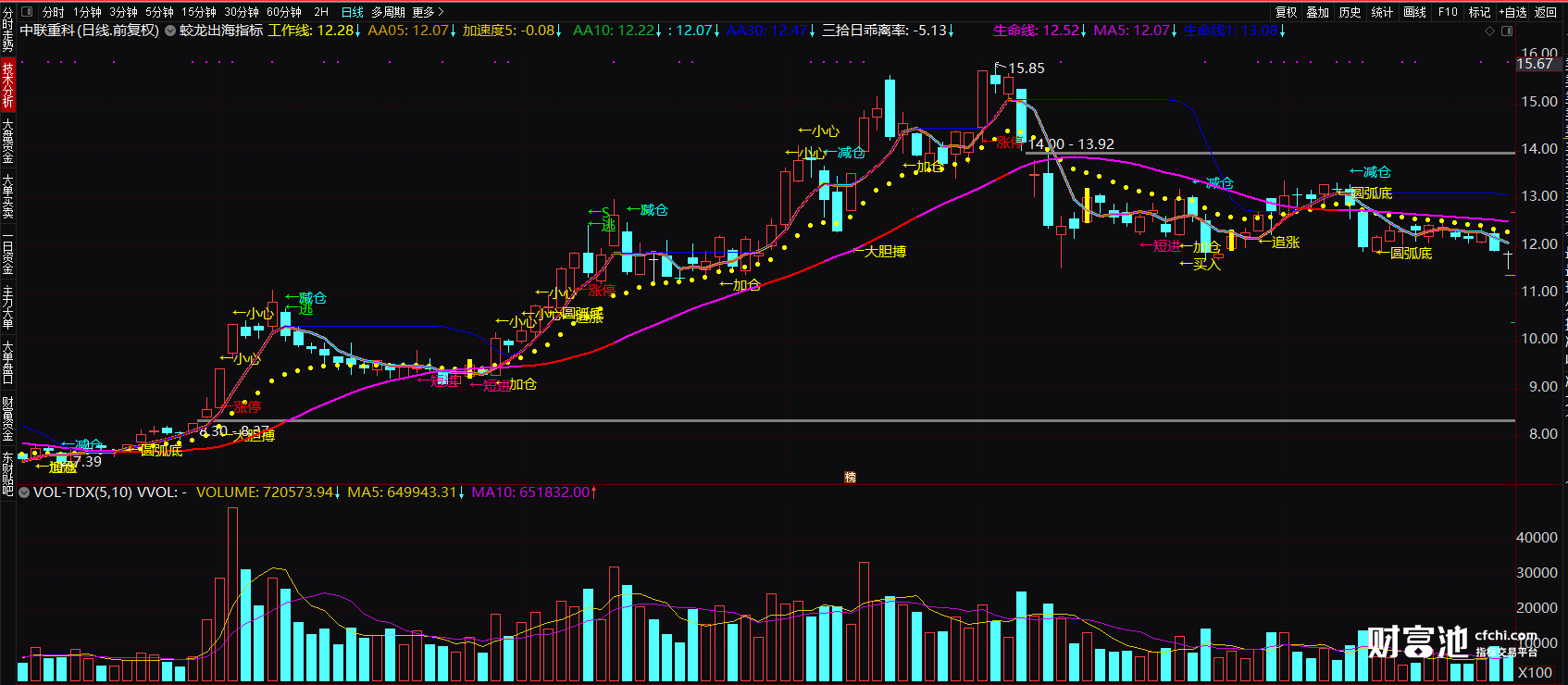Open 多周期 multi-period view
Image resolution: width=1568 pixels, height=685 pixels.
[388, 12]
